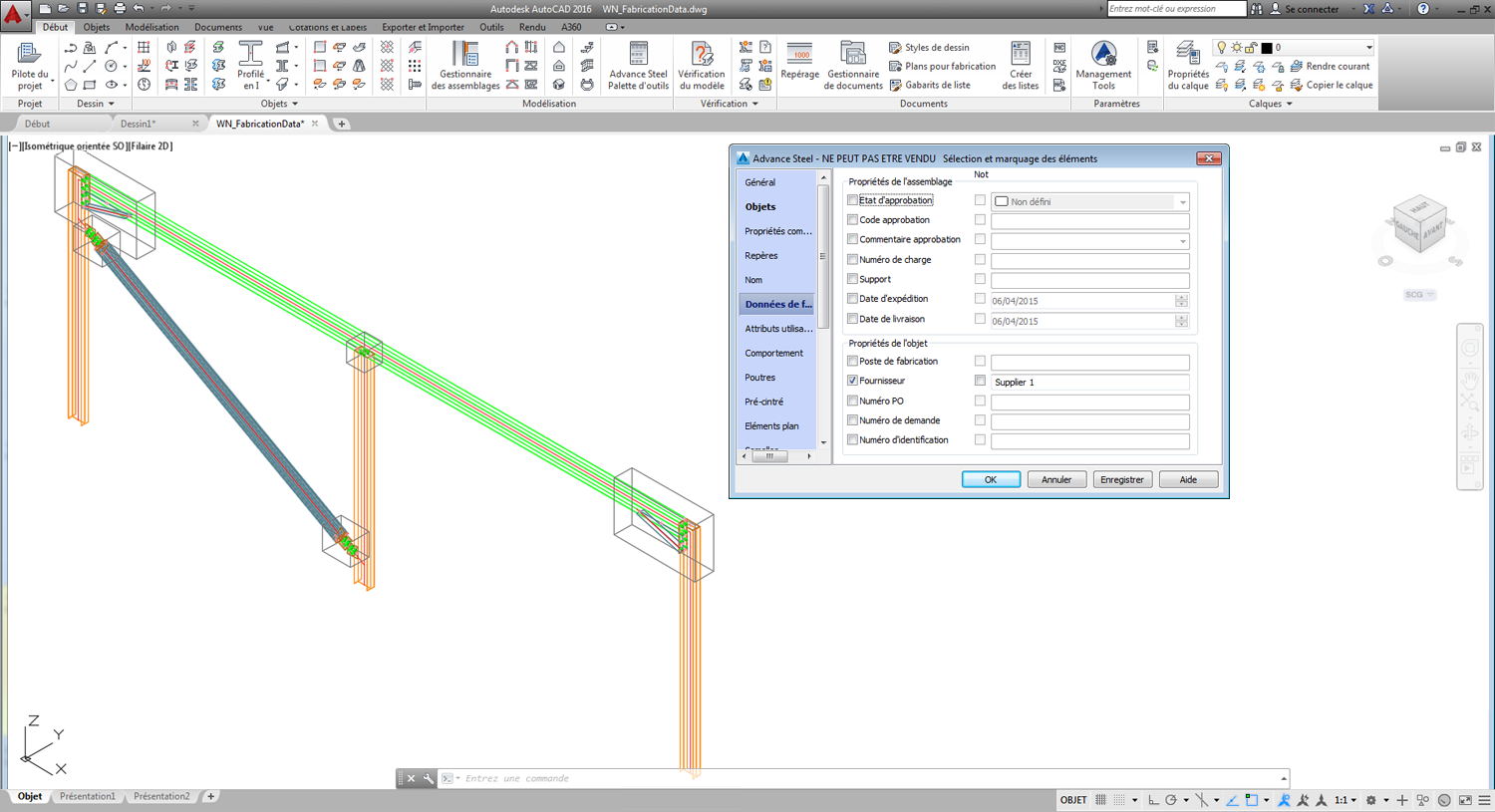This screenshot has width=1495, height=812.
Task: Click the wrench icon on command line
Action: (429, 778)
